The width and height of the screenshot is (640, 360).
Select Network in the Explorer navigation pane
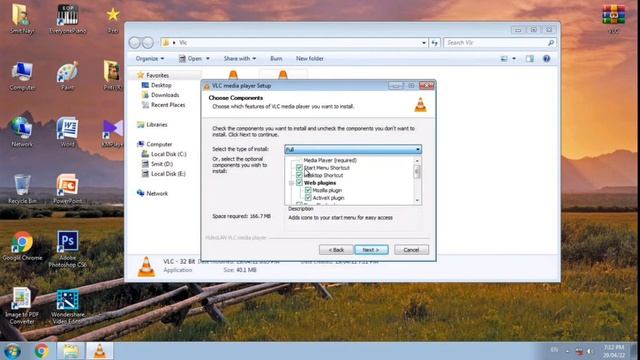click(157, 193)
